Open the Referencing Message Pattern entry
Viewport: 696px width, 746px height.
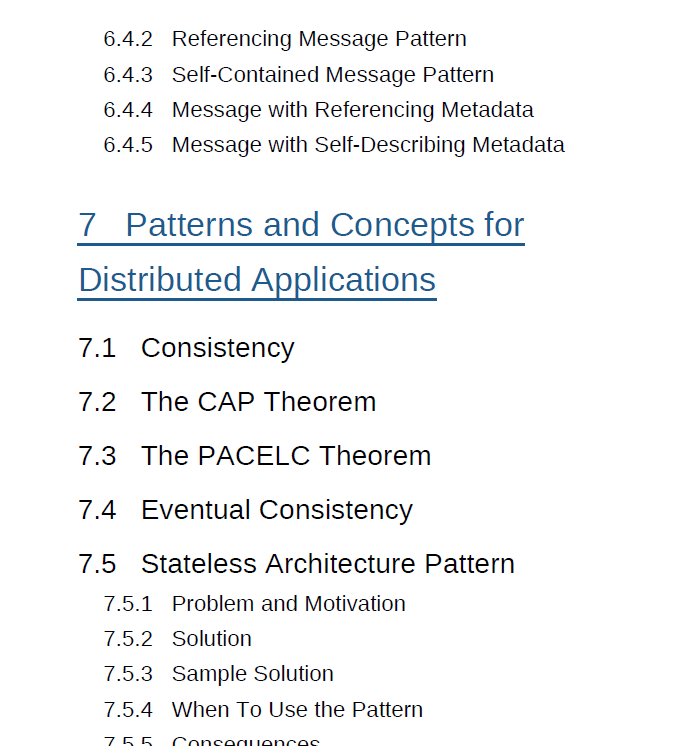click(x=318, y=40)
